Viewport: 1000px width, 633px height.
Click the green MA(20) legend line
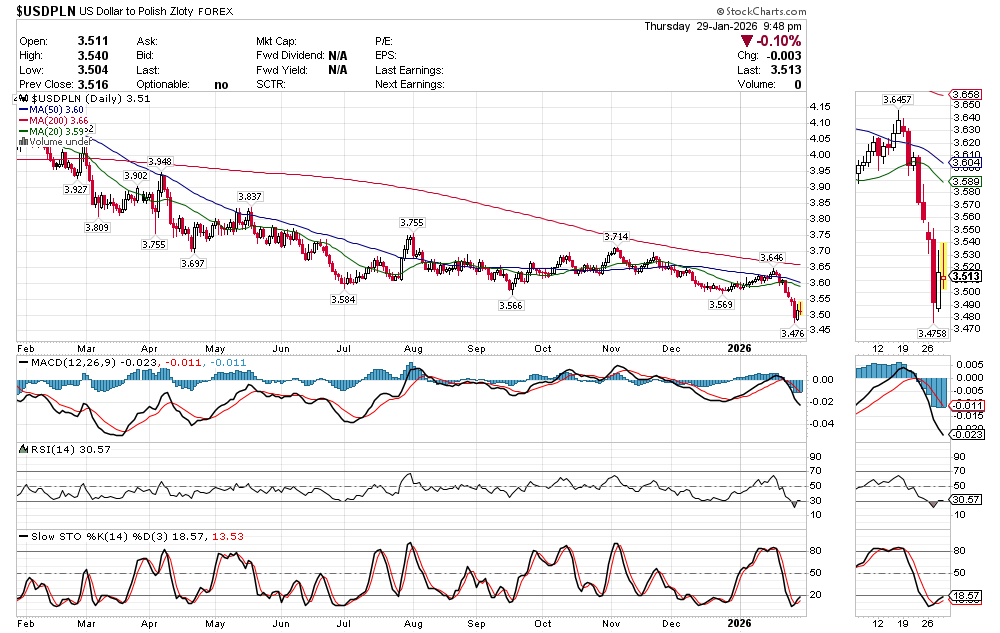[23, 132]
